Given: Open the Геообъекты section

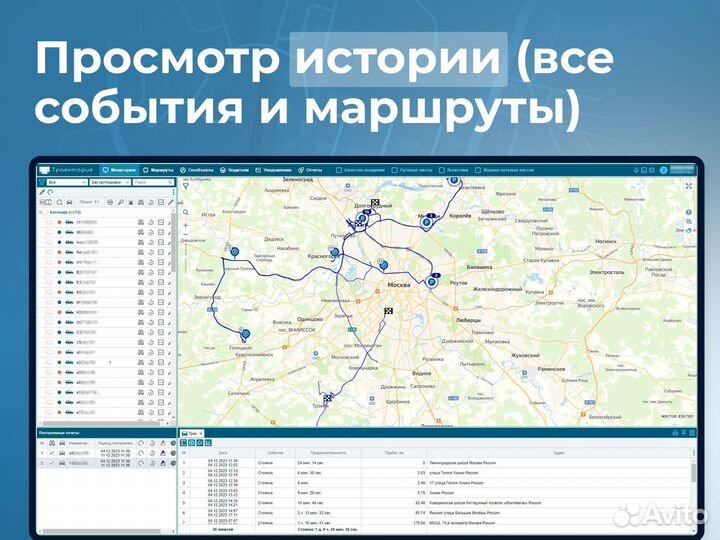Looking at the screenshot, I should click(x=197, y=170).
